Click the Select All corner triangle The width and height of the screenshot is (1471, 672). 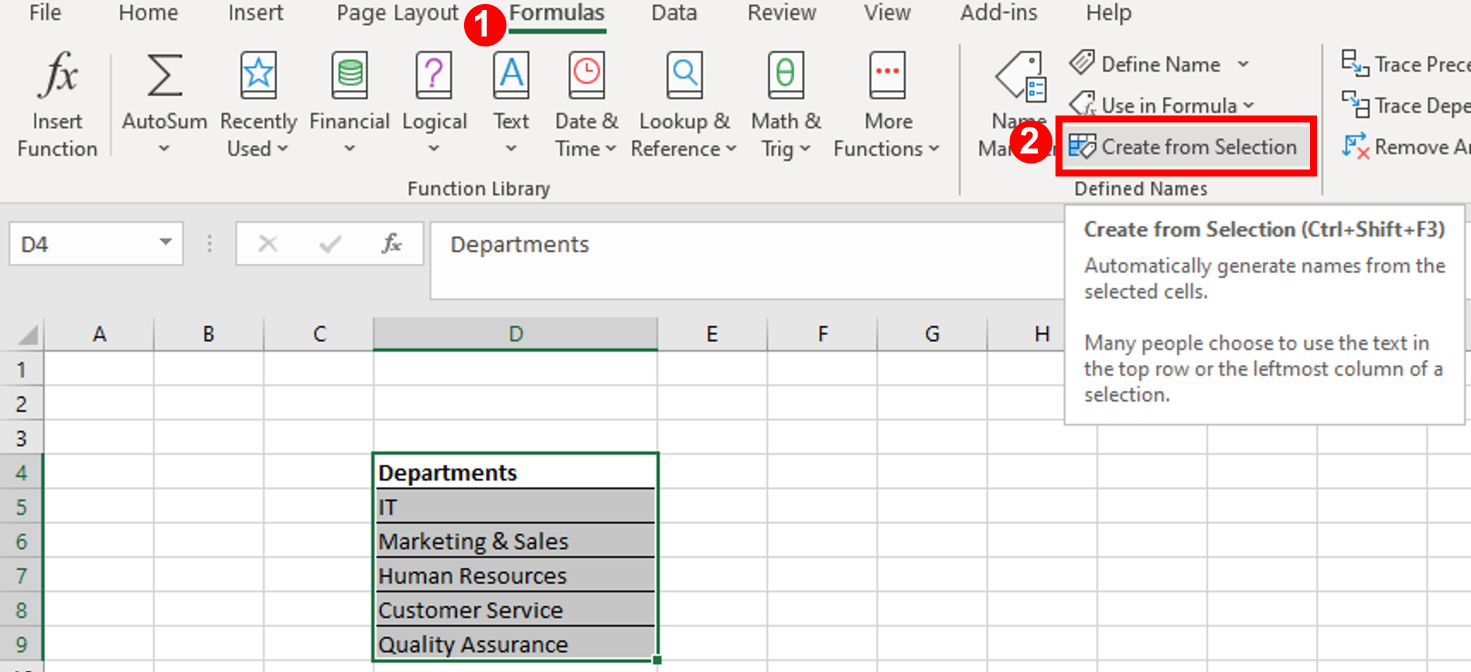click(28, 335)
